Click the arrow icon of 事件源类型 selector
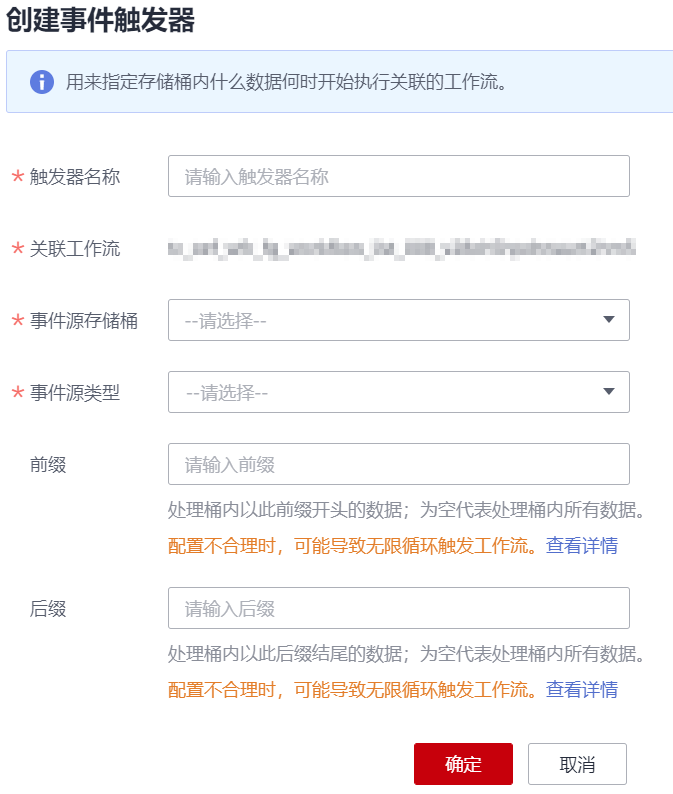673x794 pixels. click(609, 391)
